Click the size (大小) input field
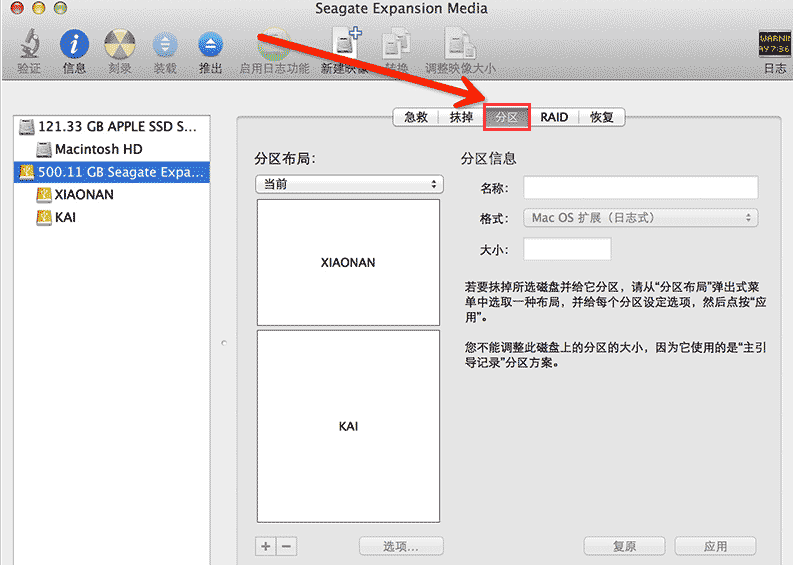Viewport: 793px width, 565px height. click(567, 249)
